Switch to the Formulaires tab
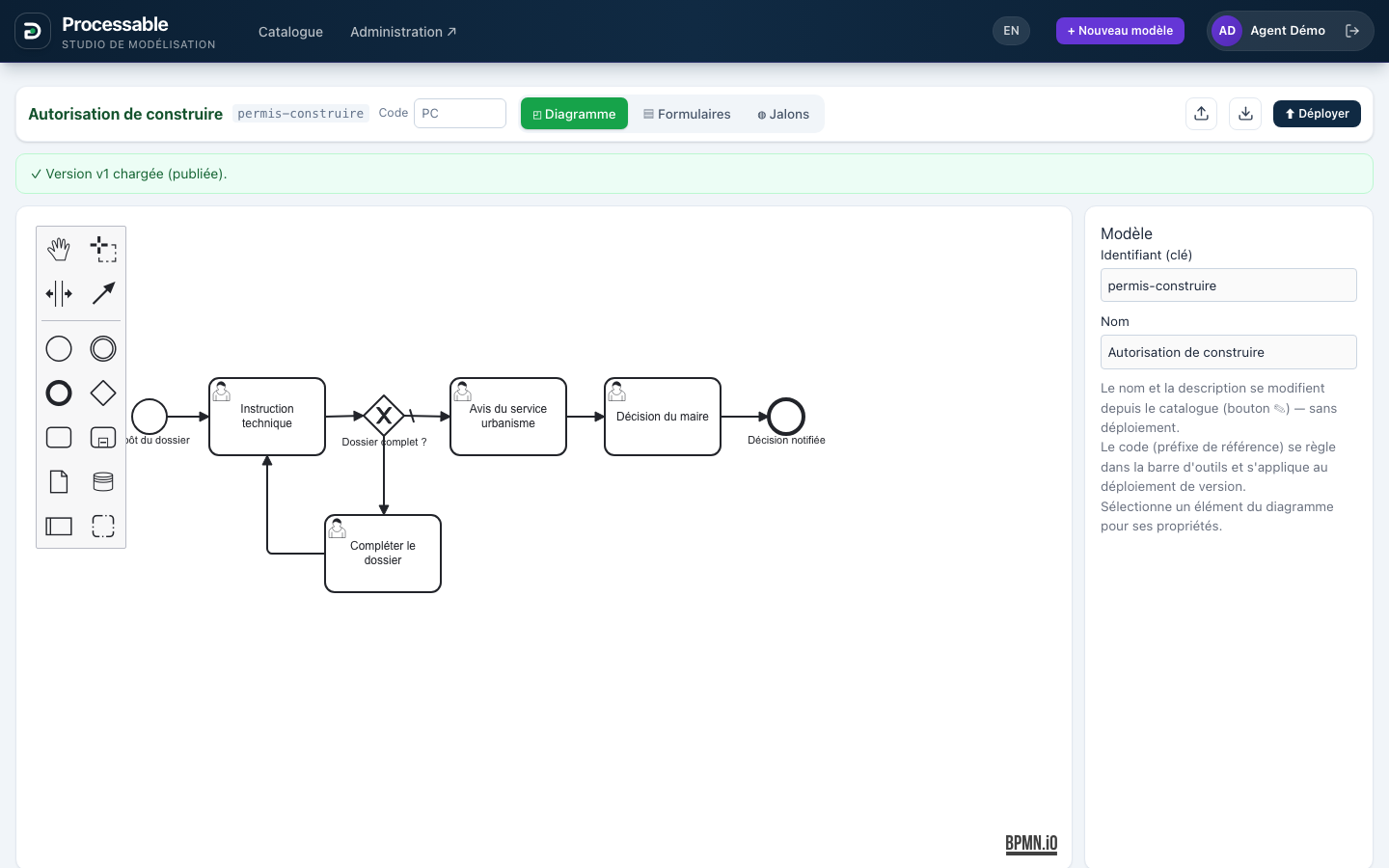Screen dimensions: 1389x868 click(687, 114)
